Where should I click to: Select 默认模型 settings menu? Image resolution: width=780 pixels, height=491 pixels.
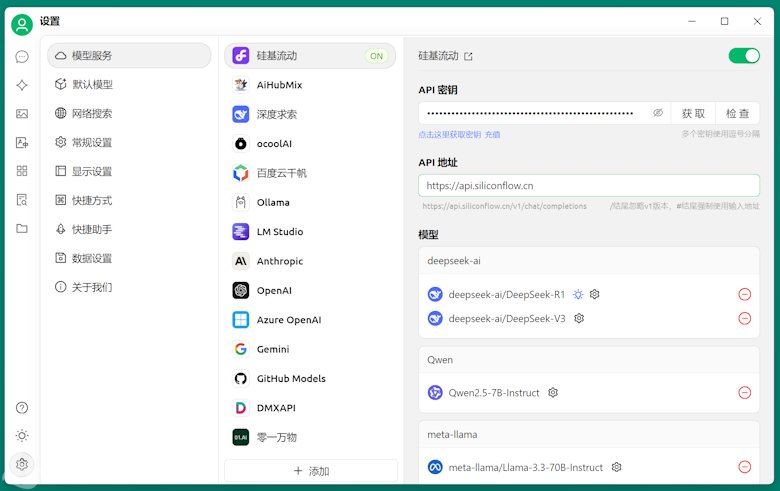(x=129, y=84)
